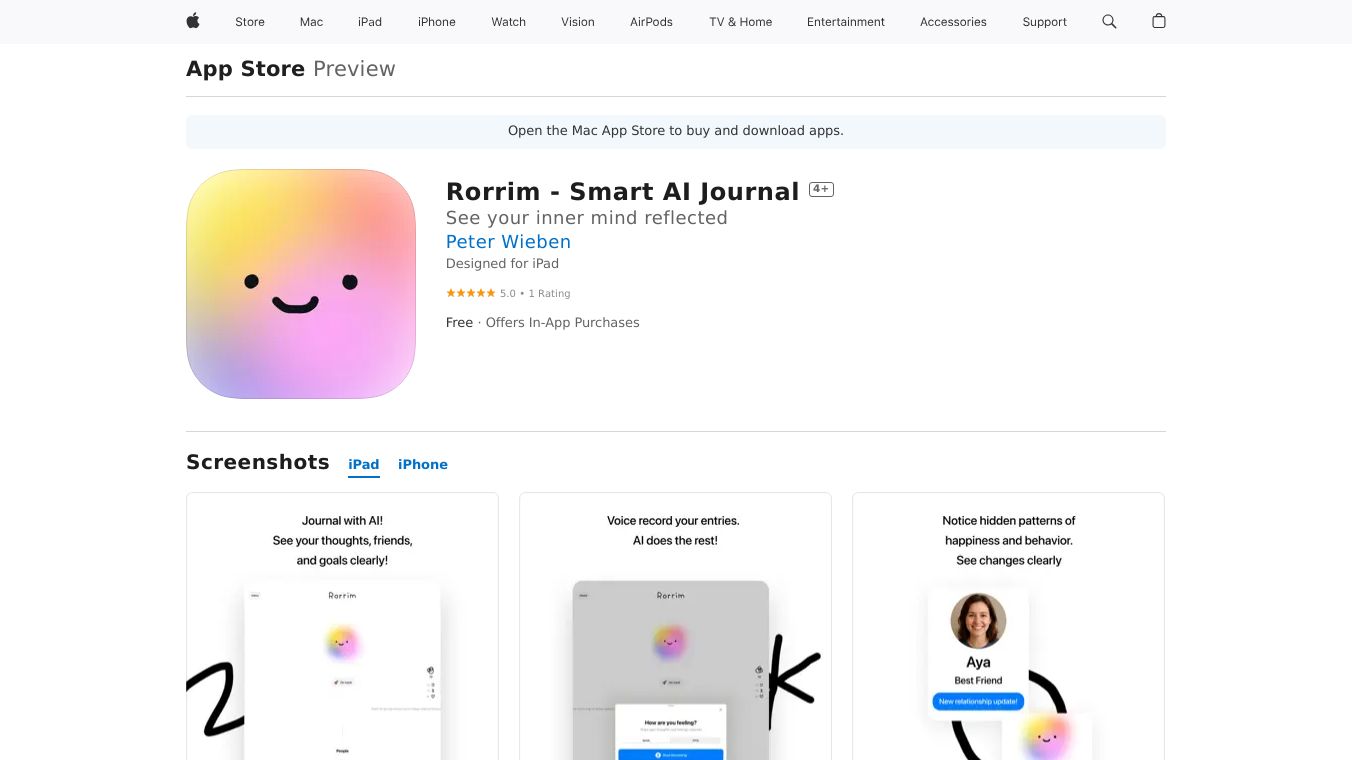1352x760 pixels.
Task: Open developer Peter Wieben's page
Action: 508,242
